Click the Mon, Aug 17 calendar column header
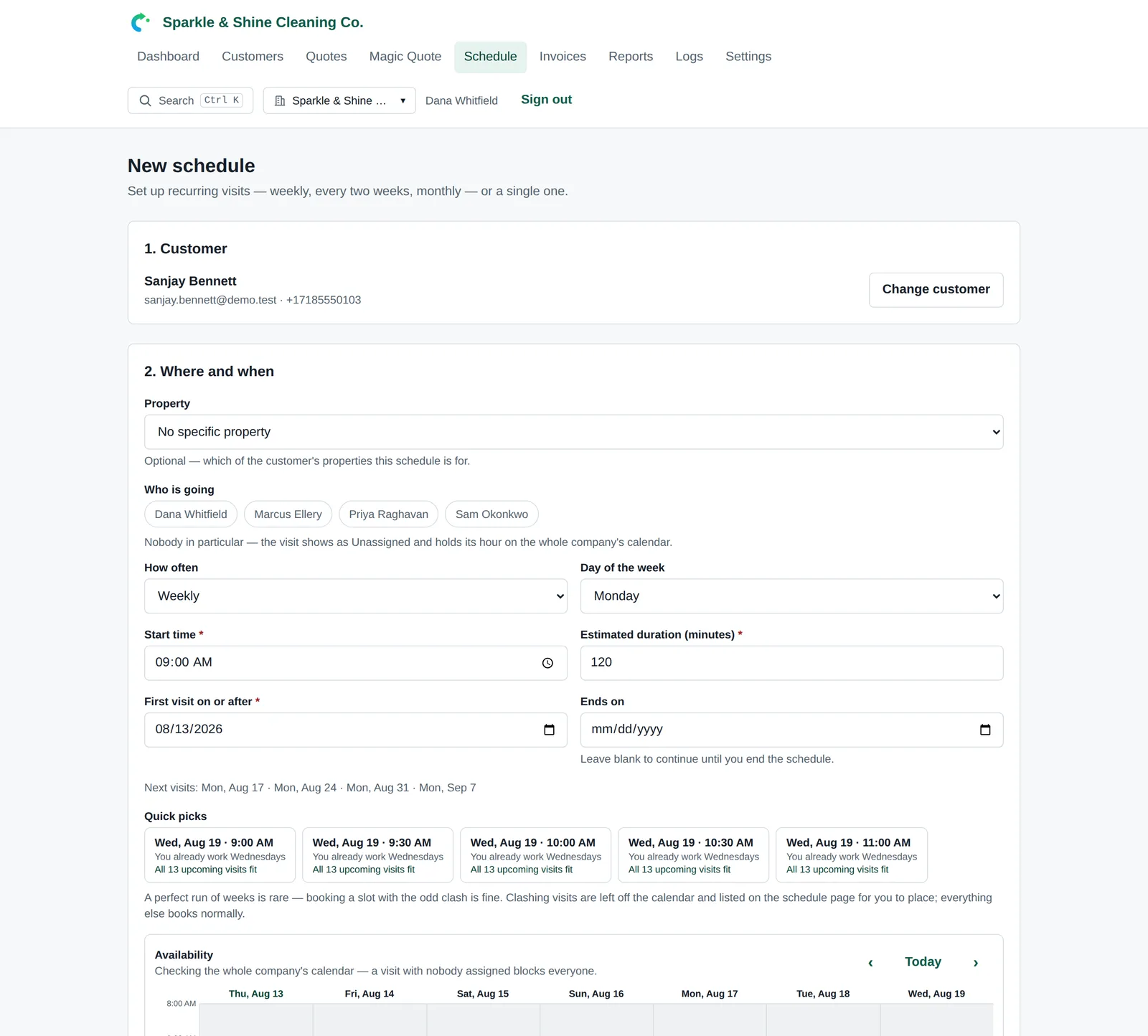 pyautogui.click(x=710, y=994)
